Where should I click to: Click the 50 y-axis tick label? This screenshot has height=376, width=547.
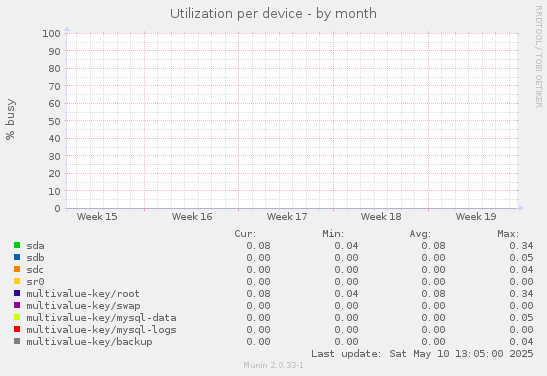click(54, 121)
